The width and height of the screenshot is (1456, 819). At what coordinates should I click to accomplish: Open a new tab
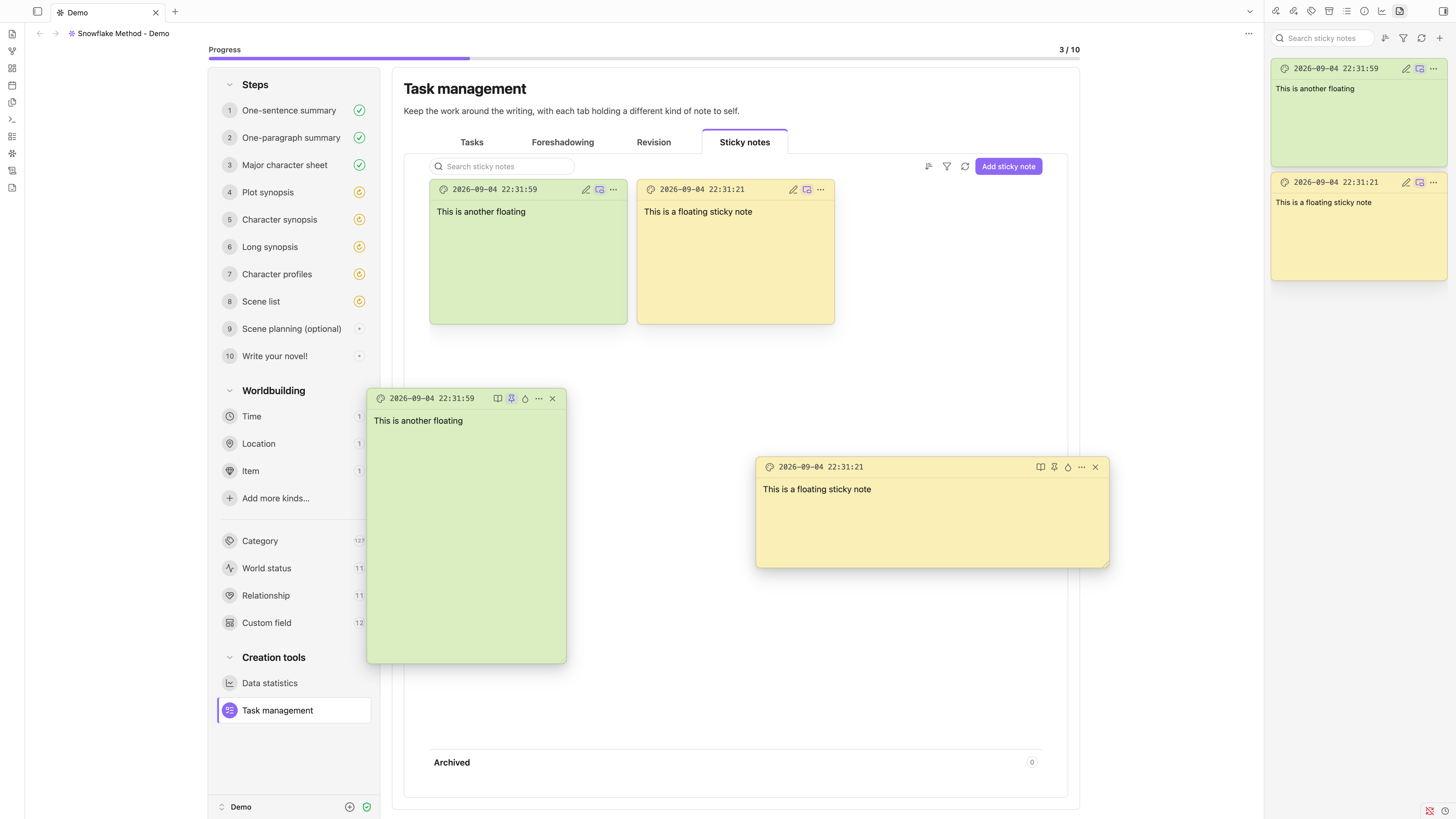(x=175, y=12)
